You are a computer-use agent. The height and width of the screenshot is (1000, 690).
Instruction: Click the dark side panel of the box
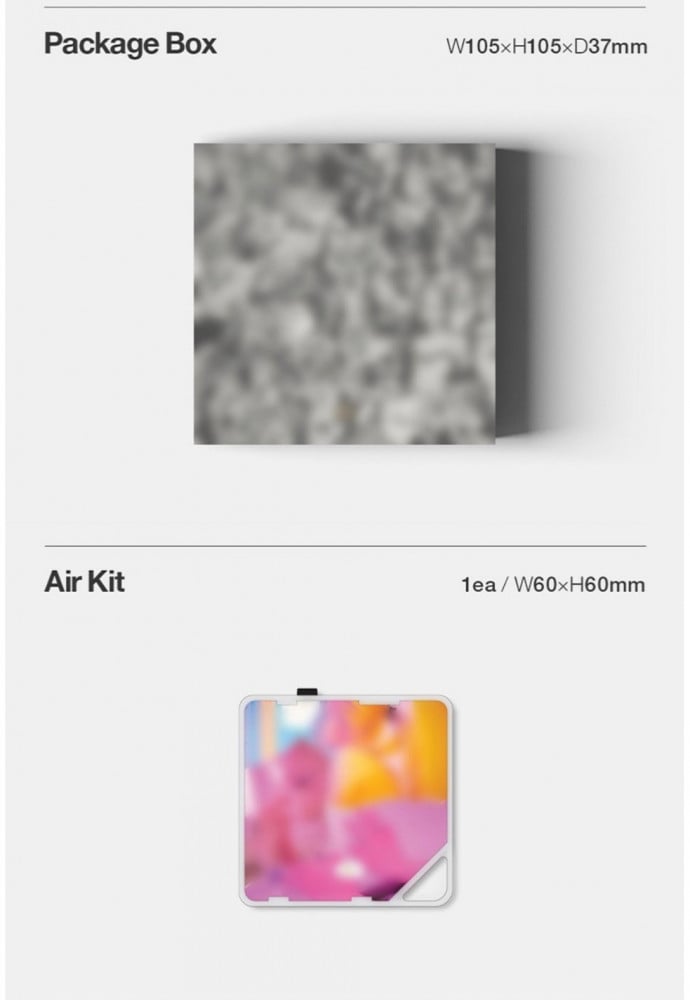point(512,293)
